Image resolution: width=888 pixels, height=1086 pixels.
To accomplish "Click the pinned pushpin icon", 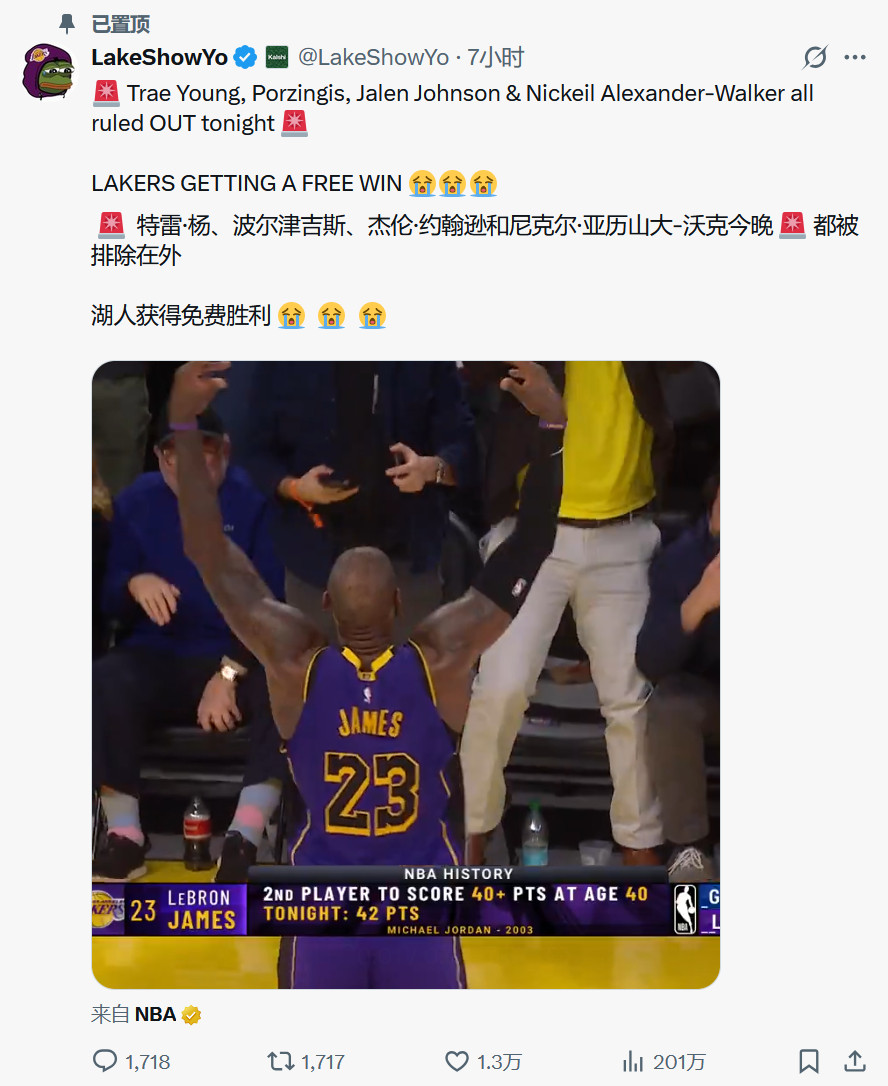I will pyautogui.click(x=66, y=24).
